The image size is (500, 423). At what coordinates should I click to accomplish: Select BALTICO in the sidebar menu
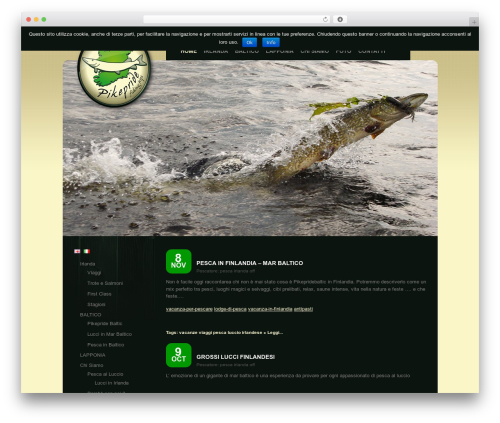[90, 315]
